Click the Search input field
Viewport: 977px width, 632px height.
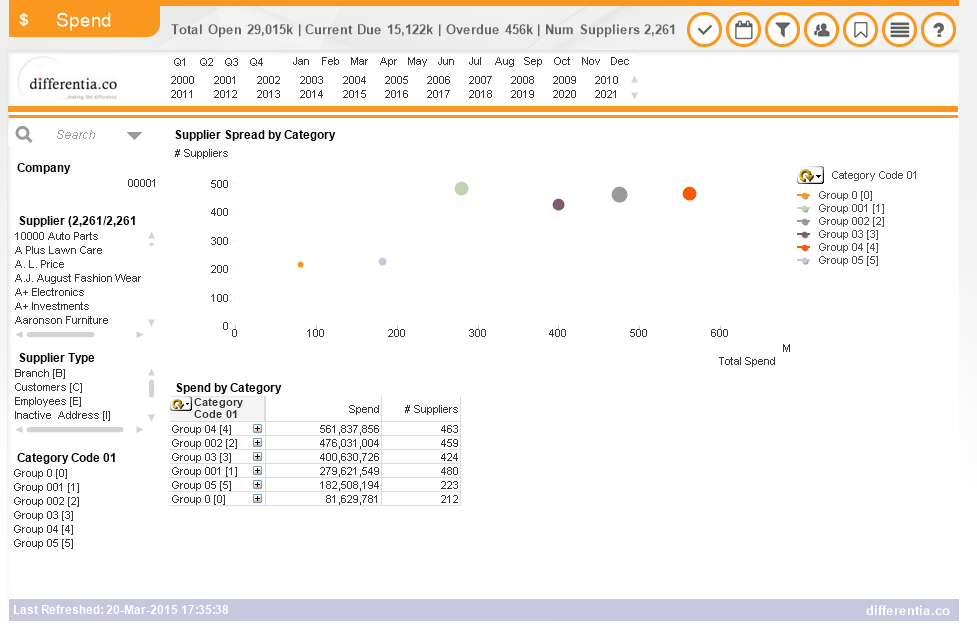[x=76, y=135]
